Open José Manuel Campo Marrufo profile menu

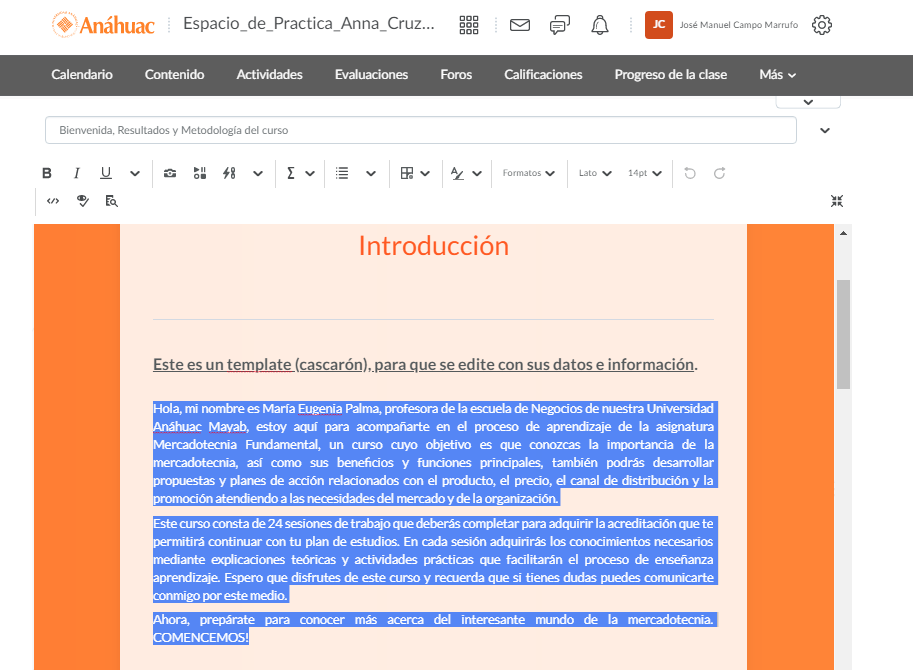[x=721, y=25]
